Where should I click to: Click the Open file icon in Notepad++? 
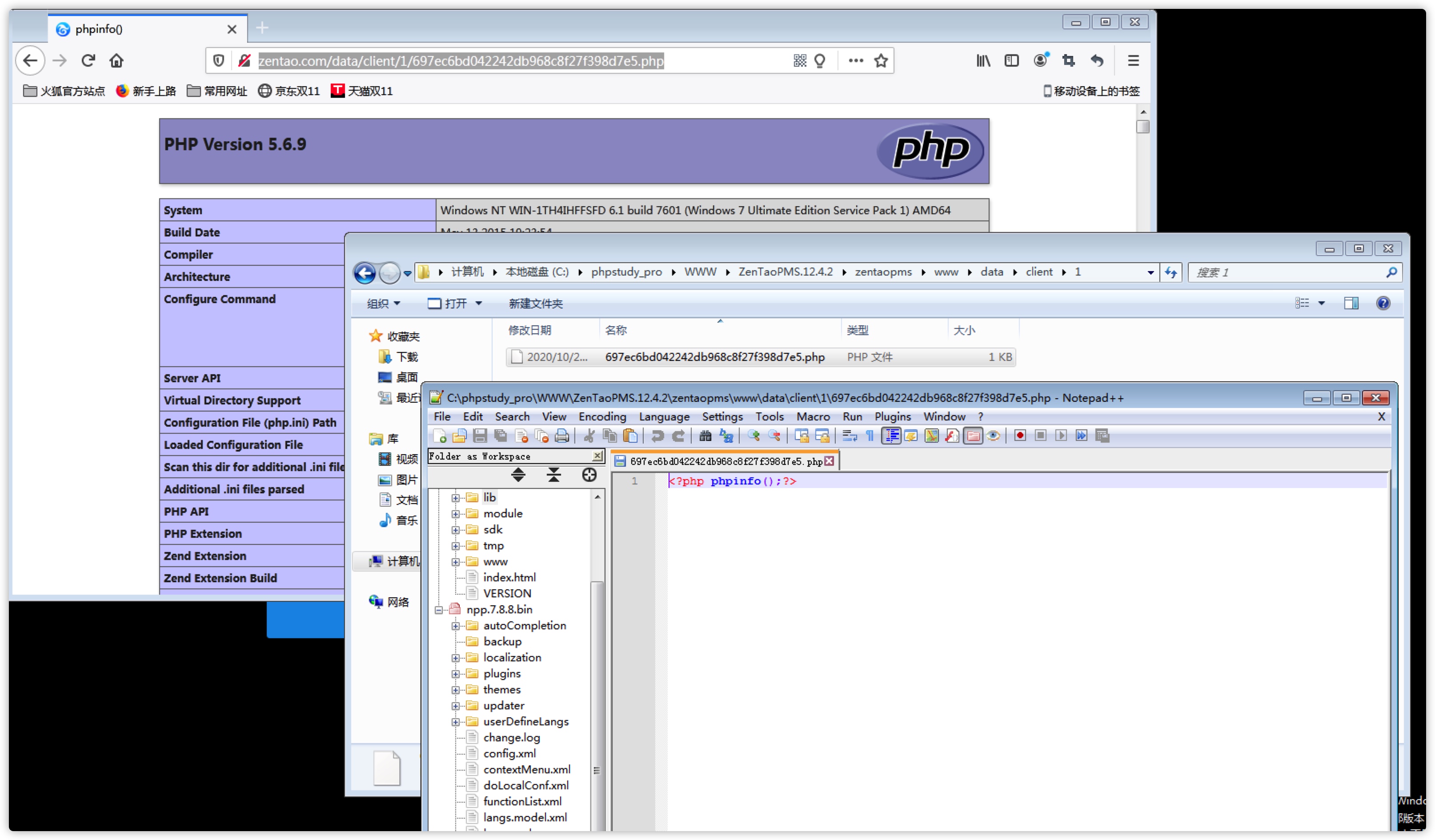click(x=460, y=436)
